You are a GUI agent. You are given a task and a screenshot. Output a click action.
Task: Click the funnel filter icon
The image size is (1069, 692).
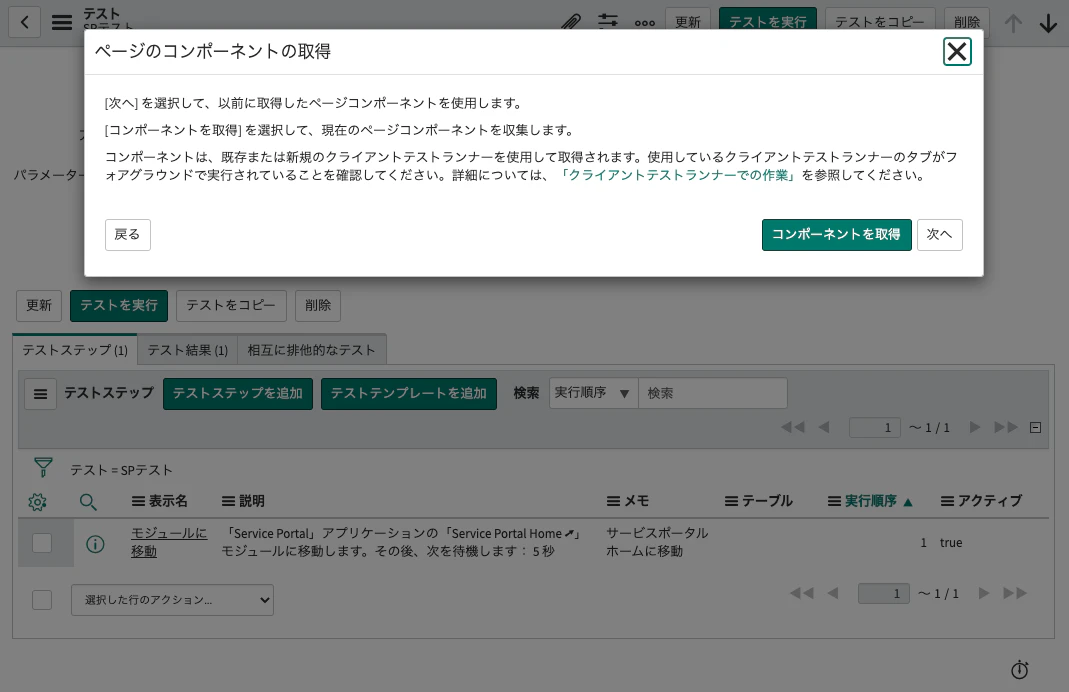(43, 468)
